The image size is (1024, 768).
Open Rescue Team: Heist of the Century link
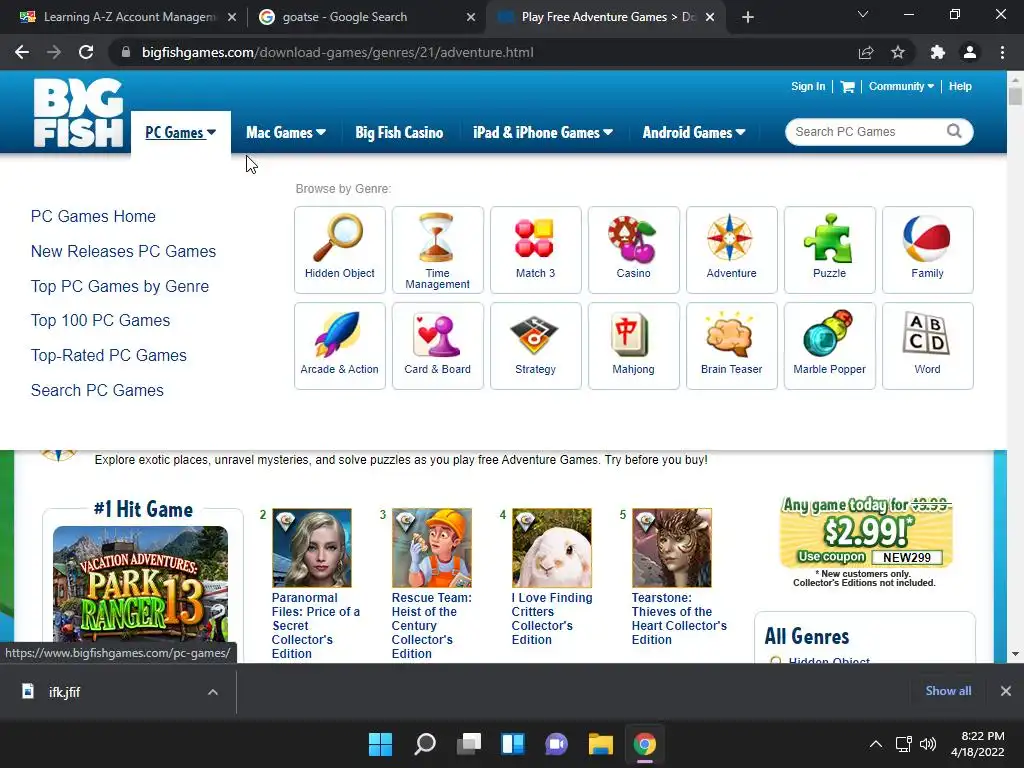pyautogui.click(x=431, y=626)
